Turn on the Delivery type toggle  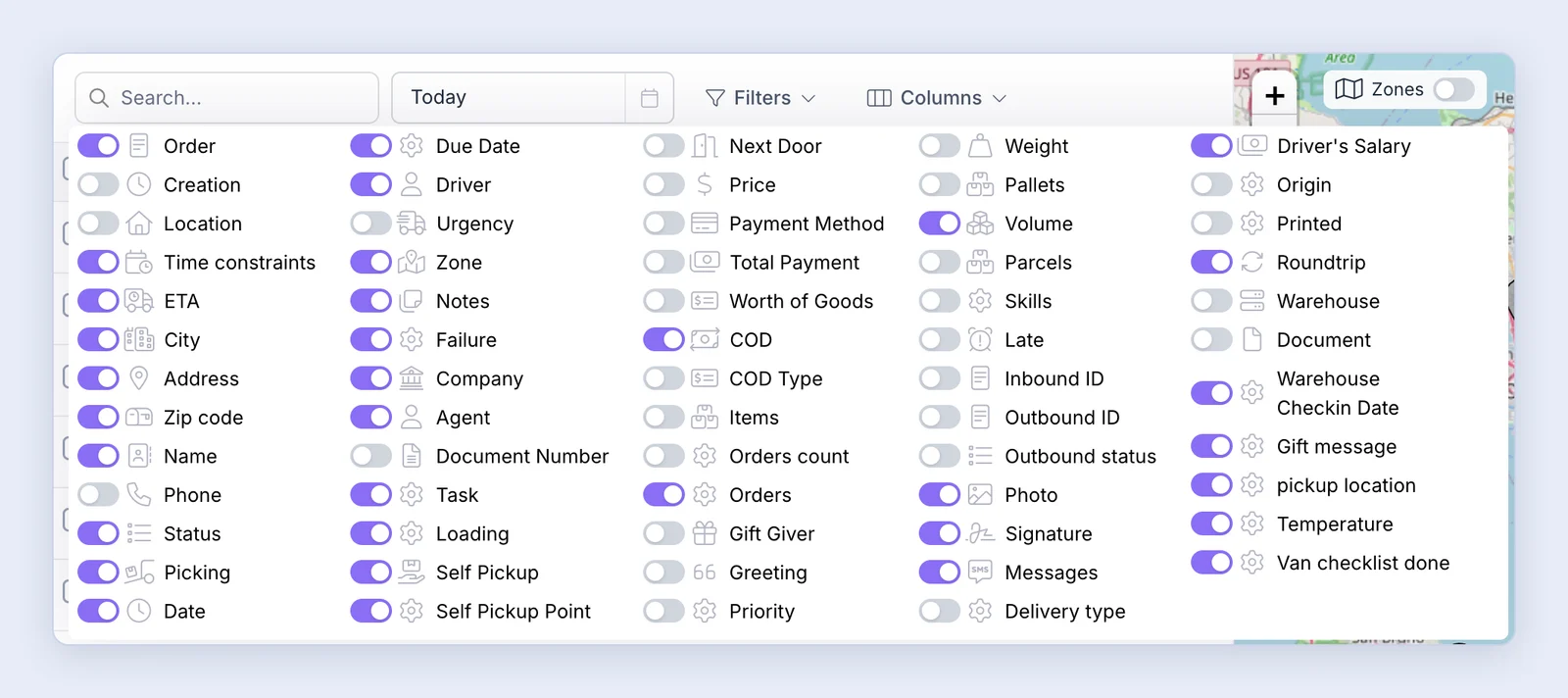[x=939, y=611]
